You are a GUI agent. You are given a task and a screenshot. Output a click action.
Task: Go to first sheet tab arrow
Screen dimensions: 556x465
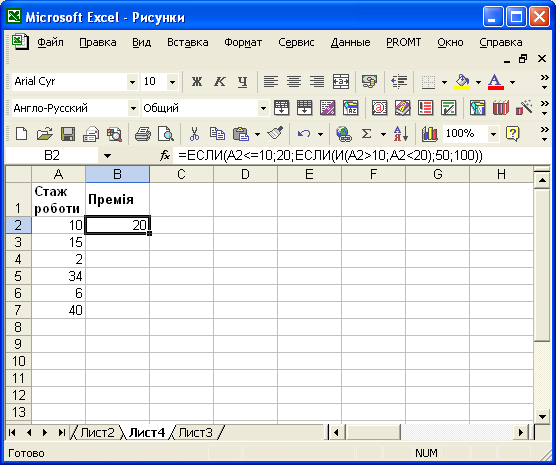coord(13,433)
